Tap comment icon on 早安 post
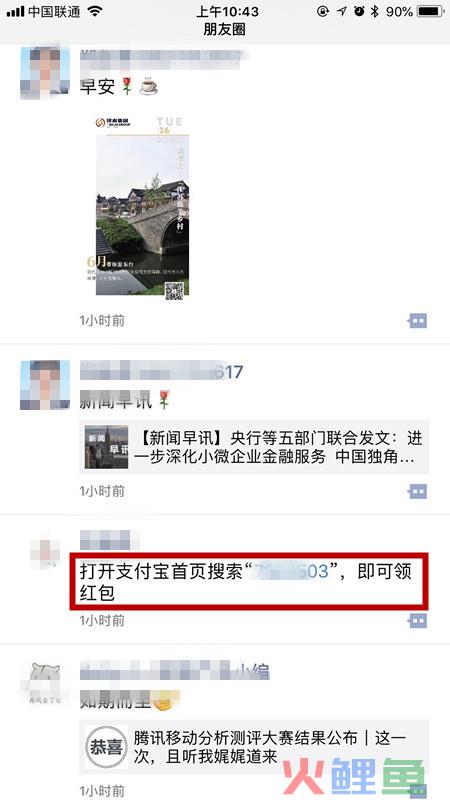This screenshot has width=450, height=800. coord(417,320)
